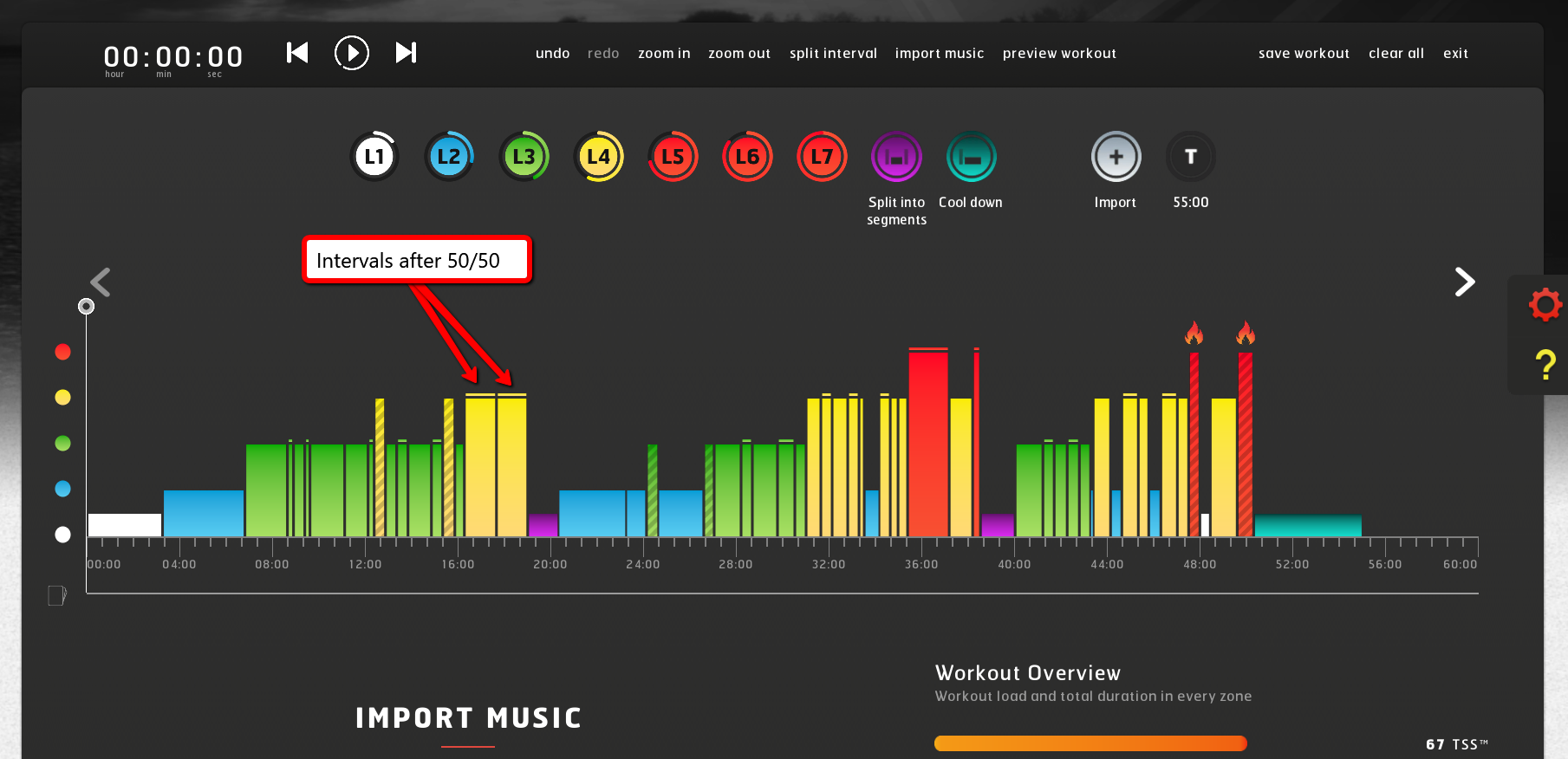Click the Import plus icon
The width and height of the screenshot is (1568, 759).
[x=1116, y=157]
